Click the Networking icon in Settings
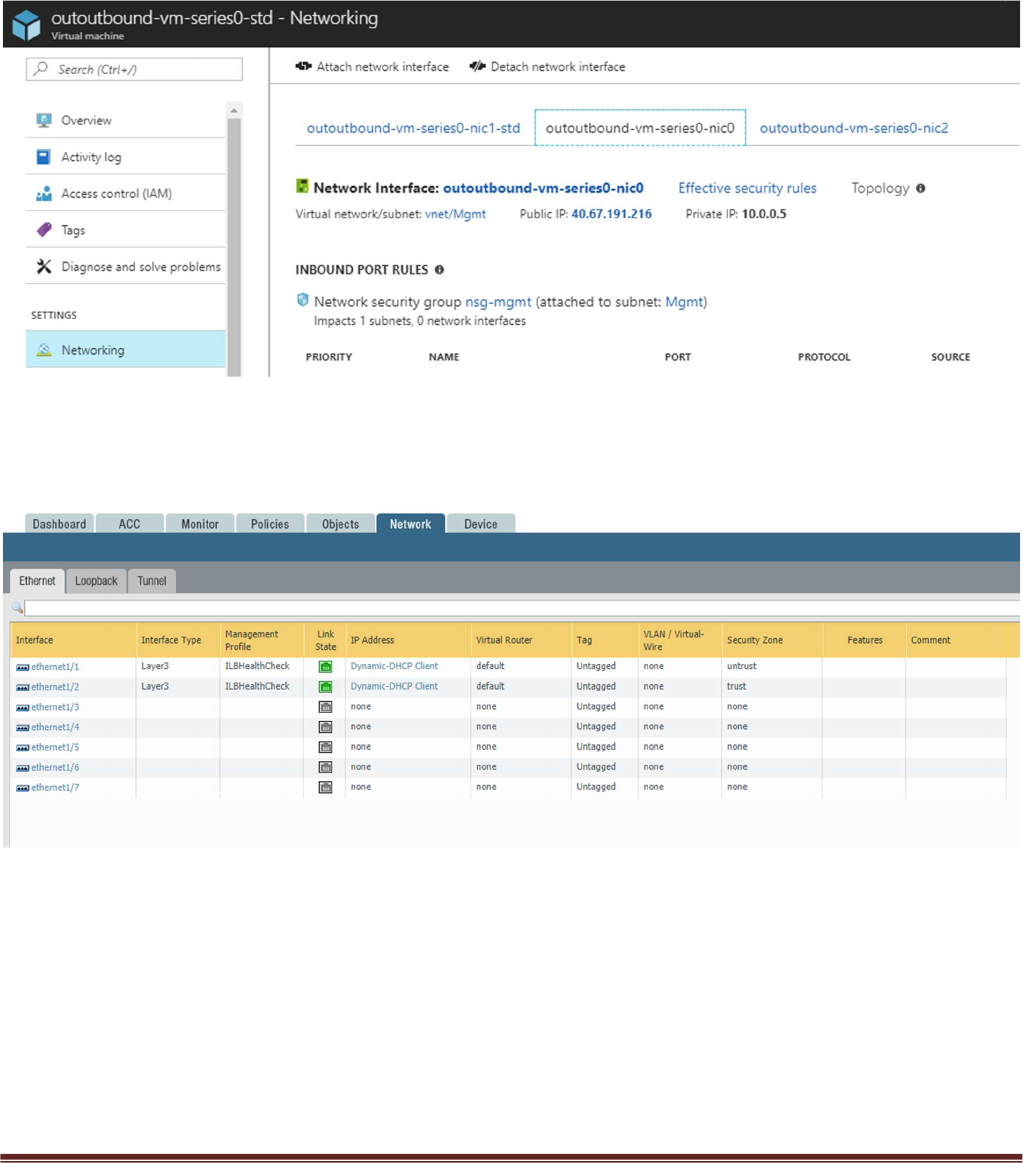1023x1163 pixels. (44, 350)
